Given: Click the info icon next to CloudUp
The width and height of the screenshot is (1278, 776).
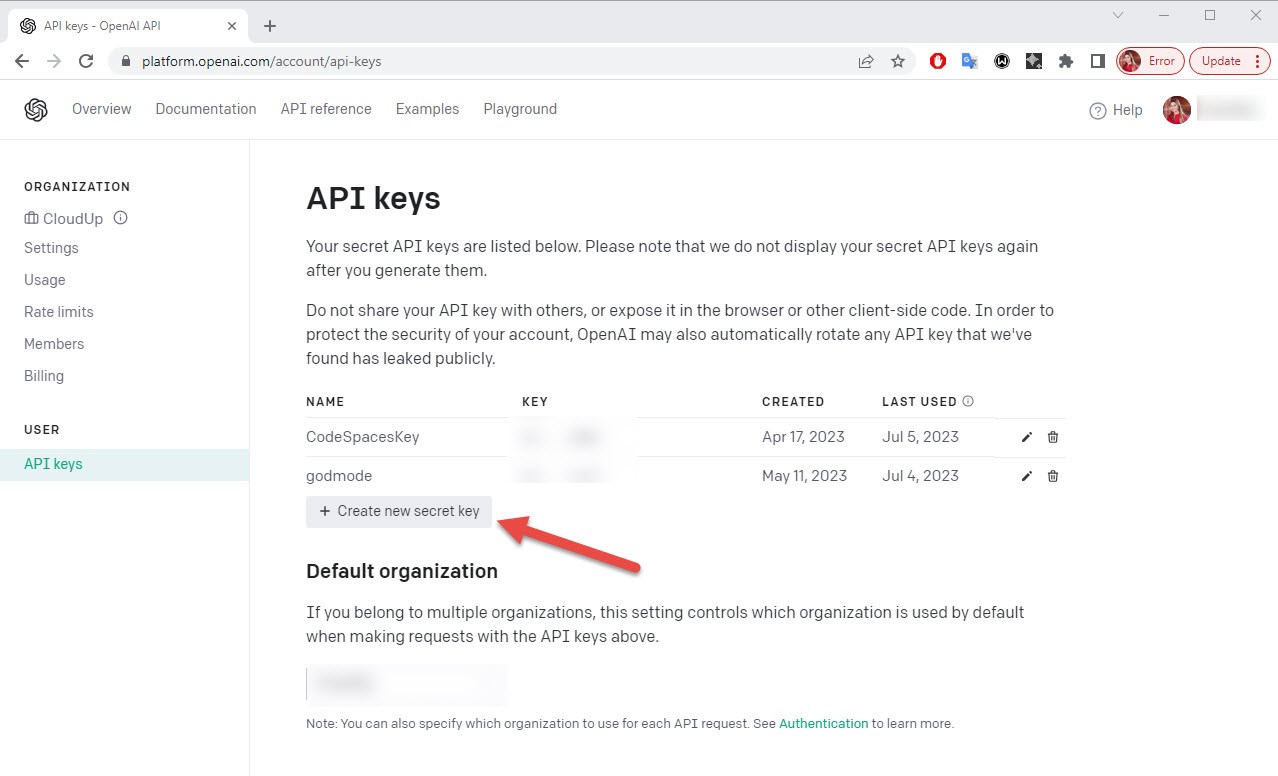Looking at the screenshot, I should 121,218.
